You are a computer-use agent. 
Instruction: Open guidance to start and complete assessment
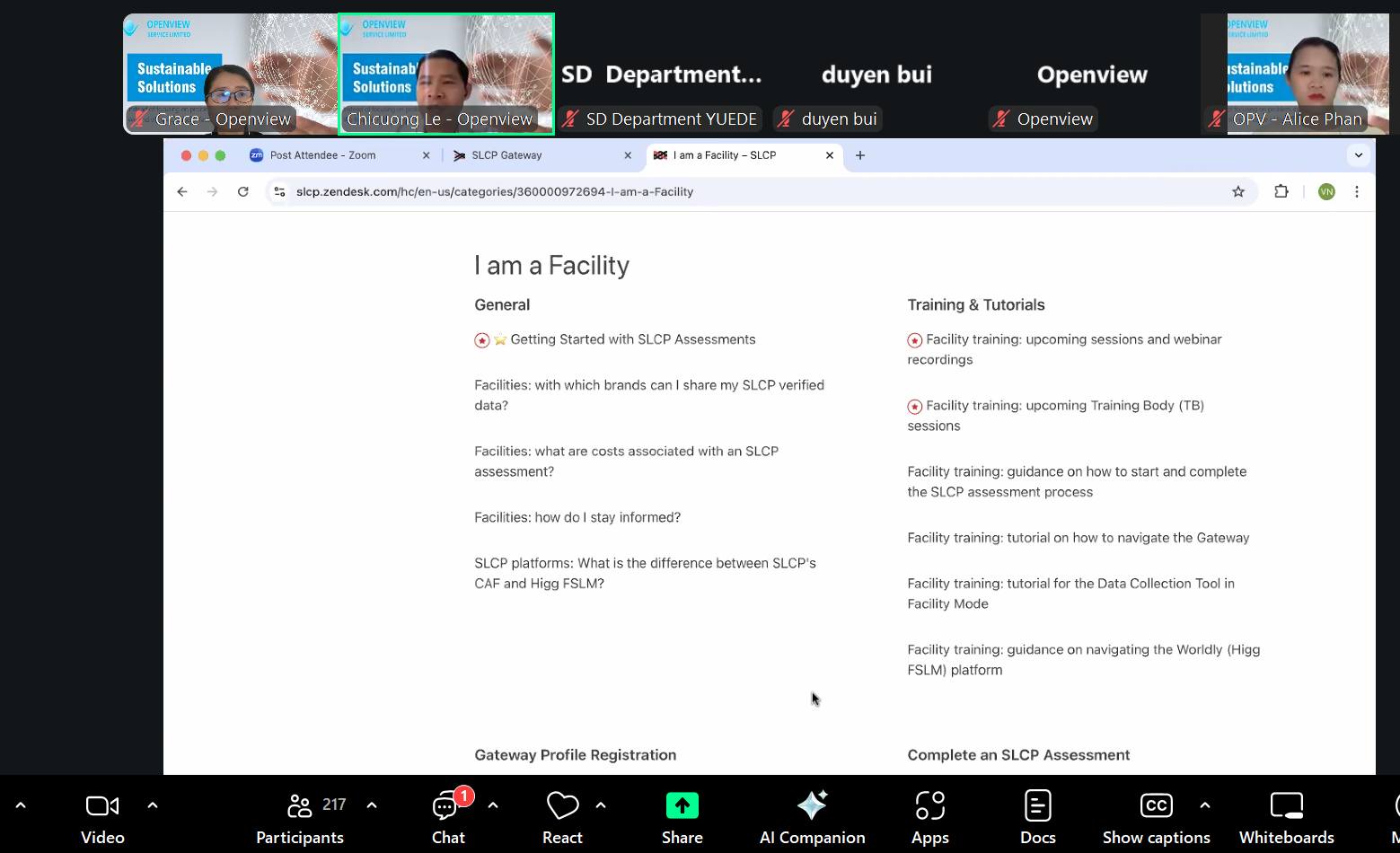click(1077, 481)
